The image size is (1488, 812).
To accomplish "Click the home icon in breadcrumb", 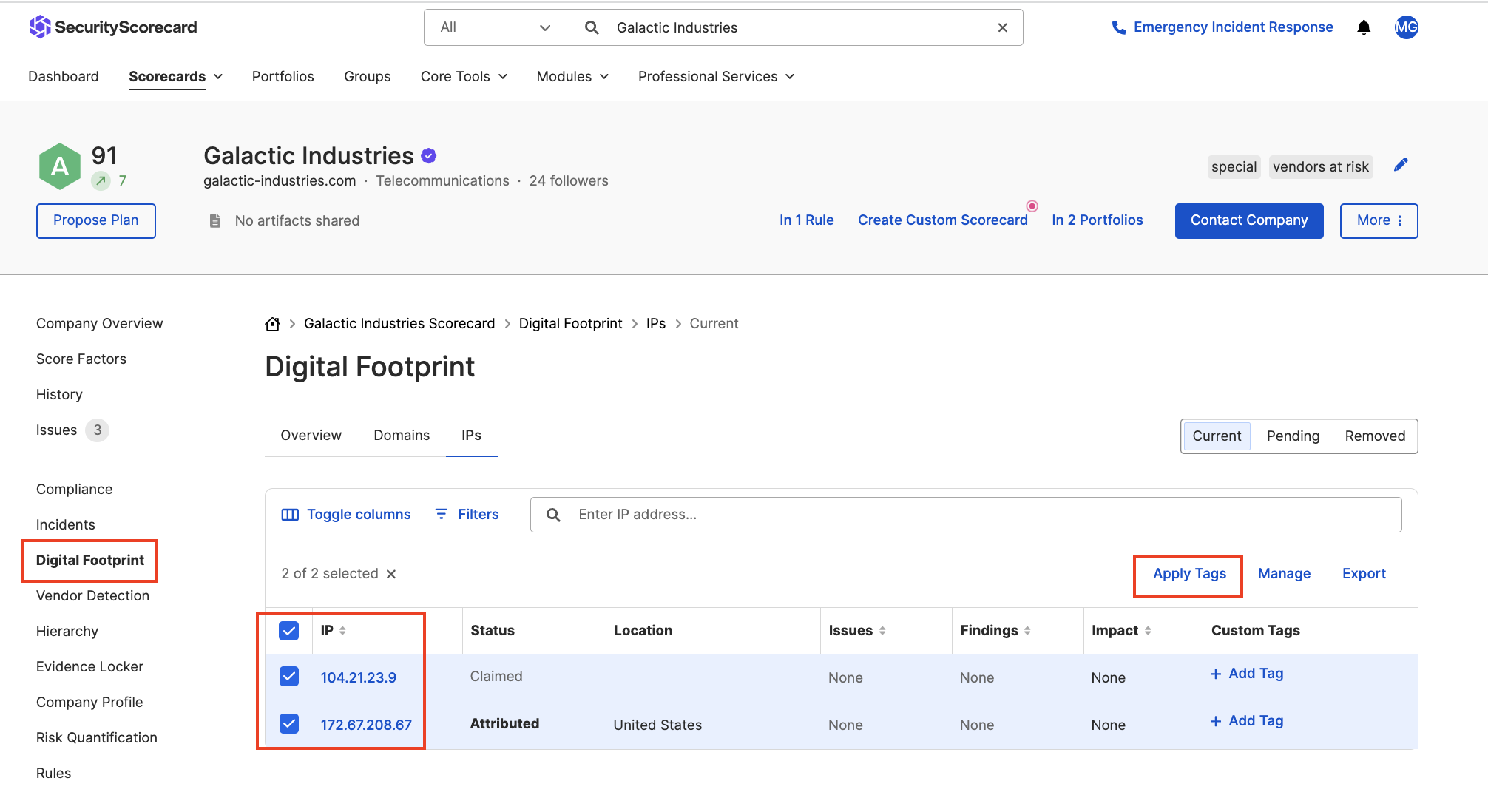I will click(x=273, y=324).
